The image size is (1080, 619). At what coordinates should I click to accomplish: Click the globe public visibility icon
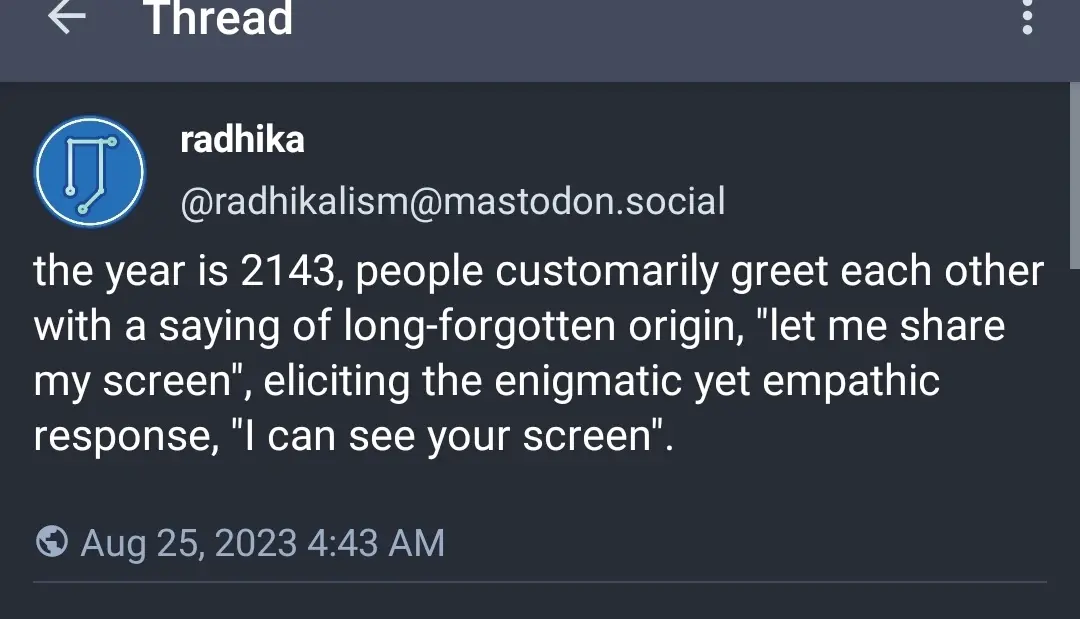(x=52, y=541)
